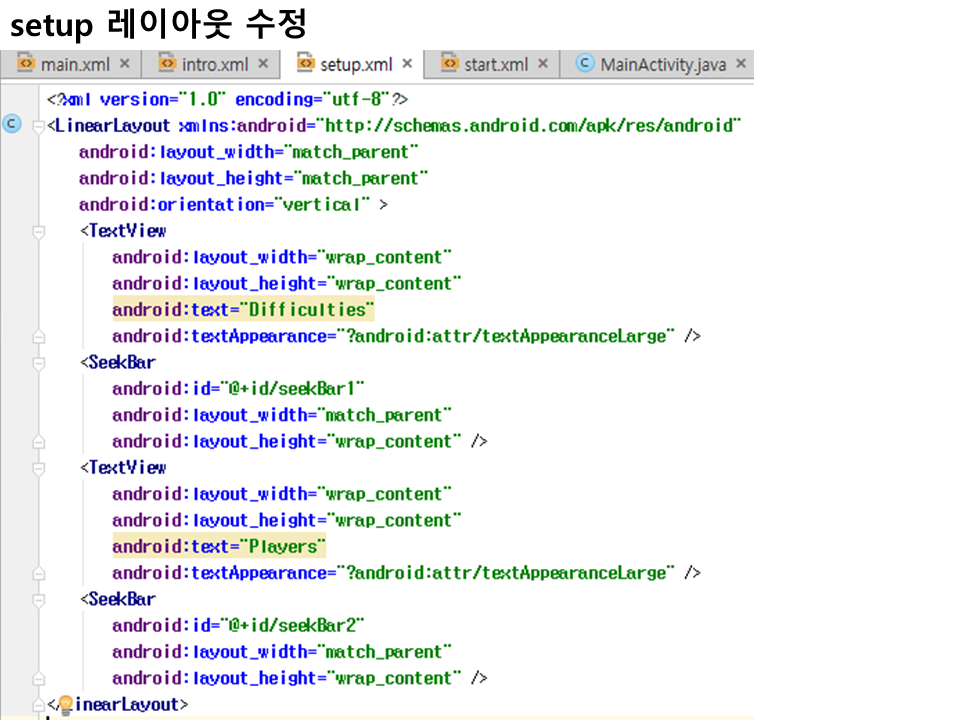The height and width of the screenshot is (720, 960).
Task: Collapse the seekBar2 SeekBar block
Action: tap(39, 600)
